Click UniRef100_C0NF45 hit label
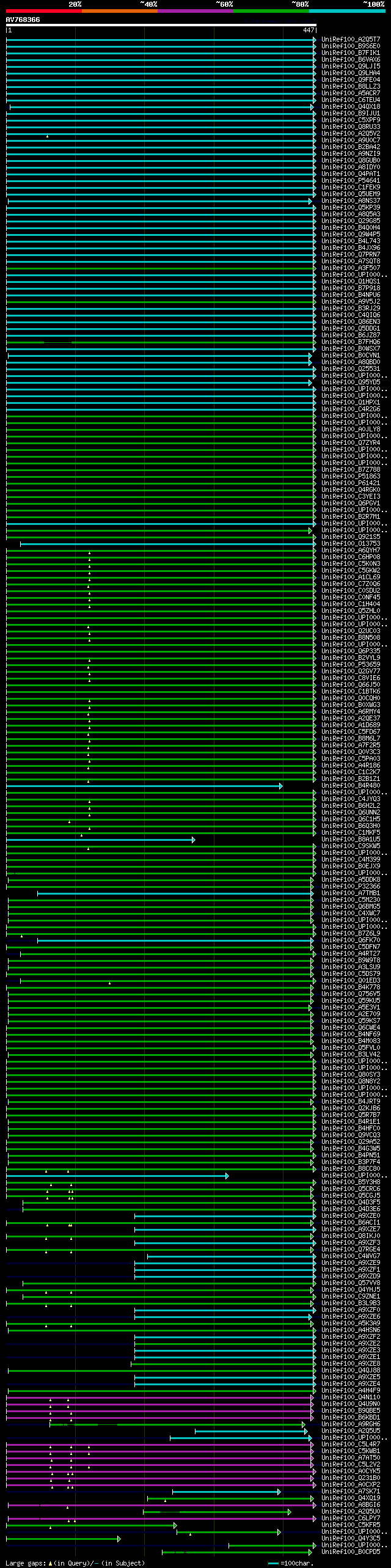This screenshot has width=391, height=1568. tap(351, 598)
